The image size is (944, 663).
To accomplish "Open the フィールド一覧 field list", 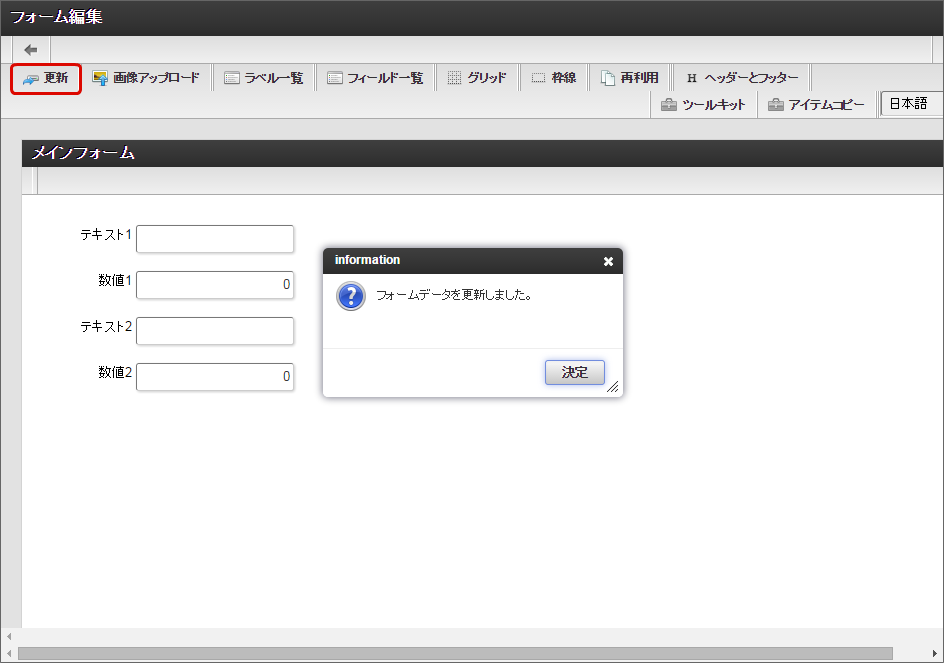I will [x=375, y=78].
